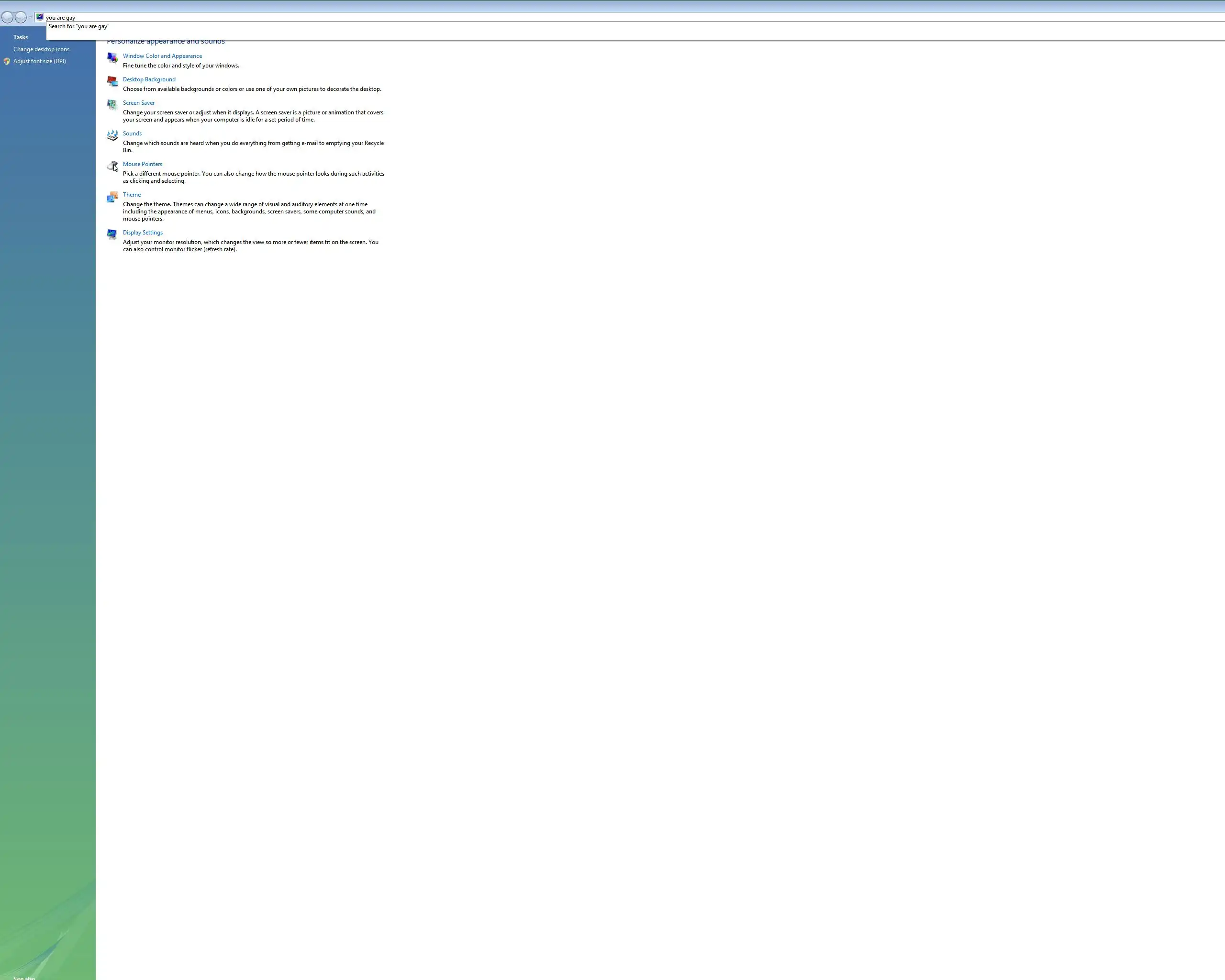Click the address bar Personalization icon
The width and height of the screenshot is (1225, 980).
(40, 17)
